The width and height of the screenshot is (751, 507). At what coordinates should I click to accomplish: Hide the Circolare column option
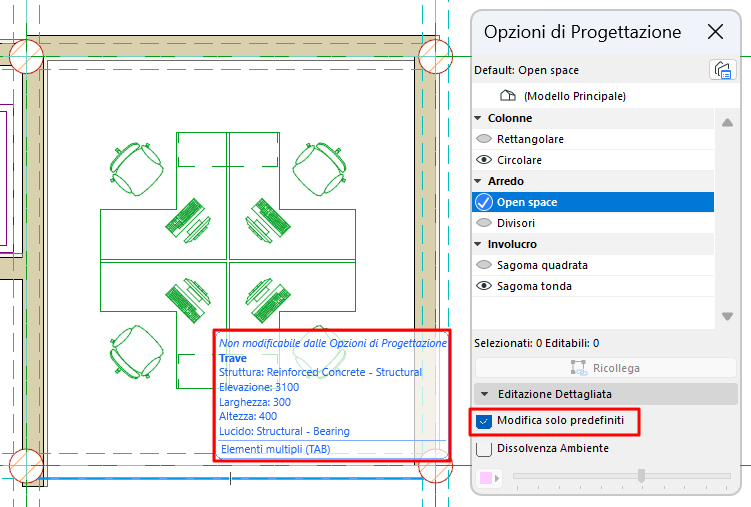click(x=484, y=160)
